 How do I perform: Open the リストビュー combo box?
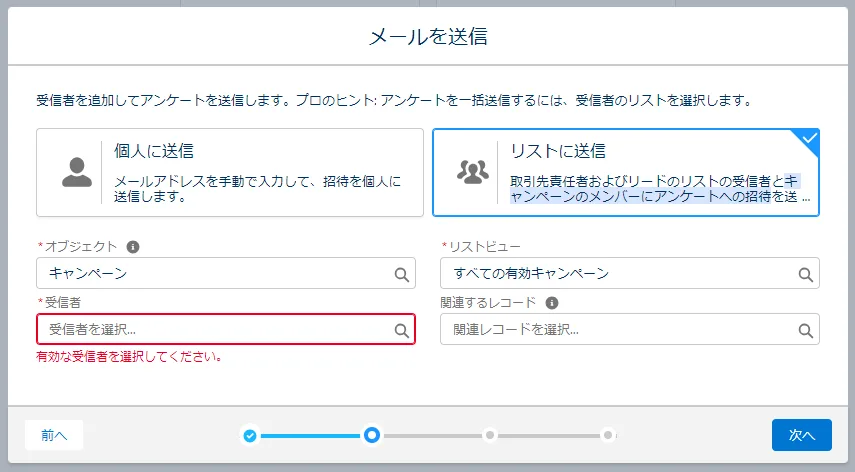620,274
